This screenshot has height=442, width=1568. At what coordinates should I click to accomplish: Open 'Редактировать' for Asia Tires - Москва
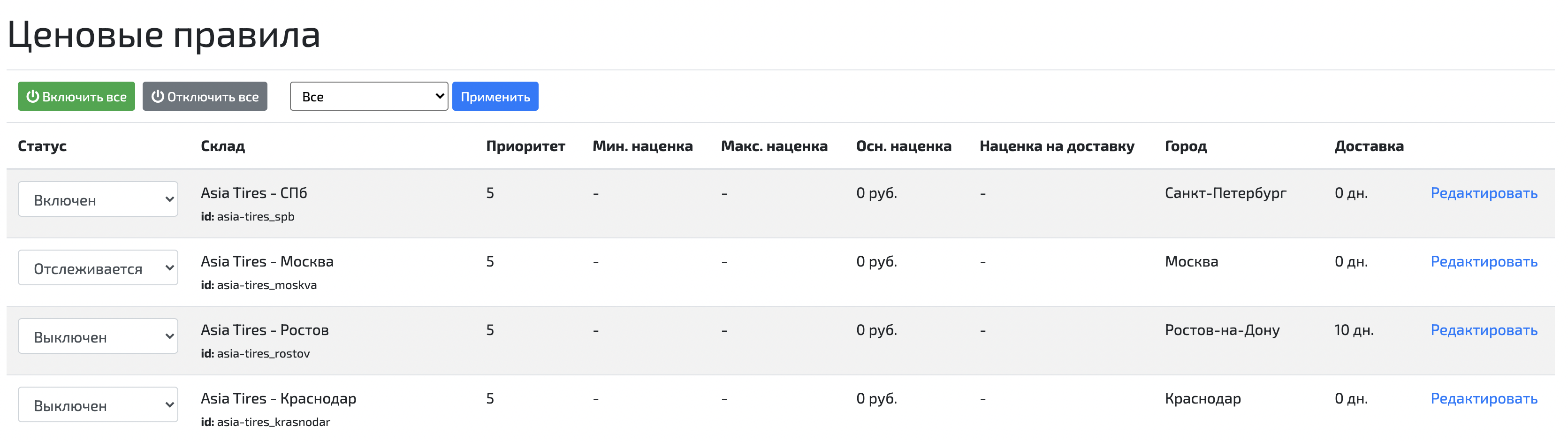1484,262
